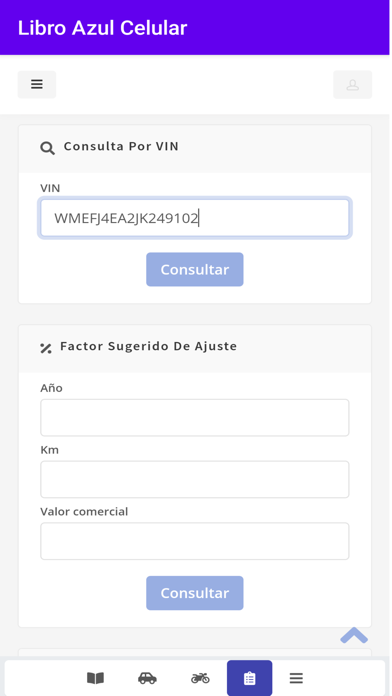
Task: Click the Consulta Por VIN heading
Action: (121, 146)
